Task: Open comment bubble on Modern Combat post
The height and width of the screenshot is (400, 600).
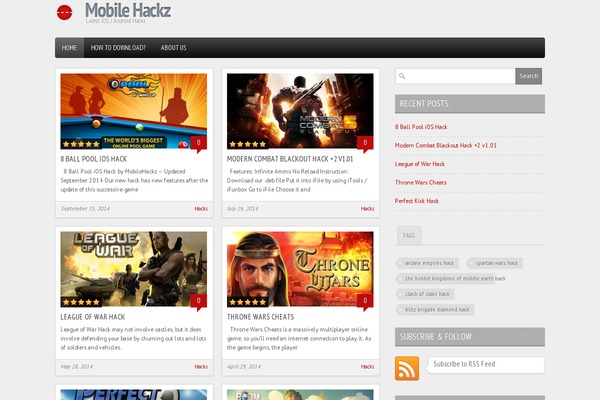Action: point(365,144)
